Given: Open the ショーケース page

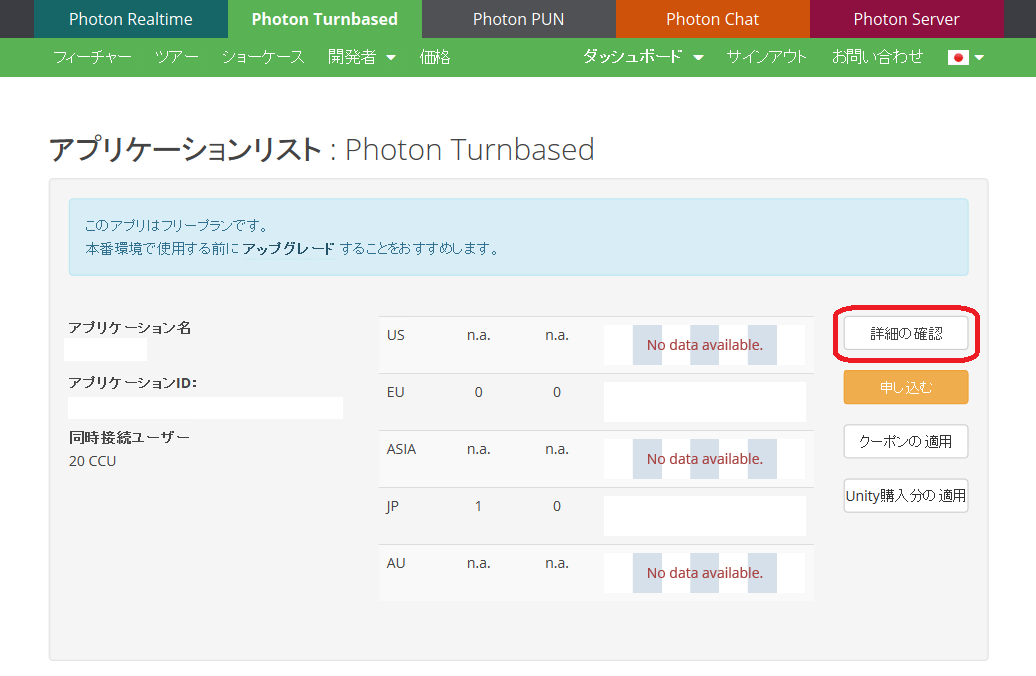Looking at the screenshot, I should click(x=263, y=57).
